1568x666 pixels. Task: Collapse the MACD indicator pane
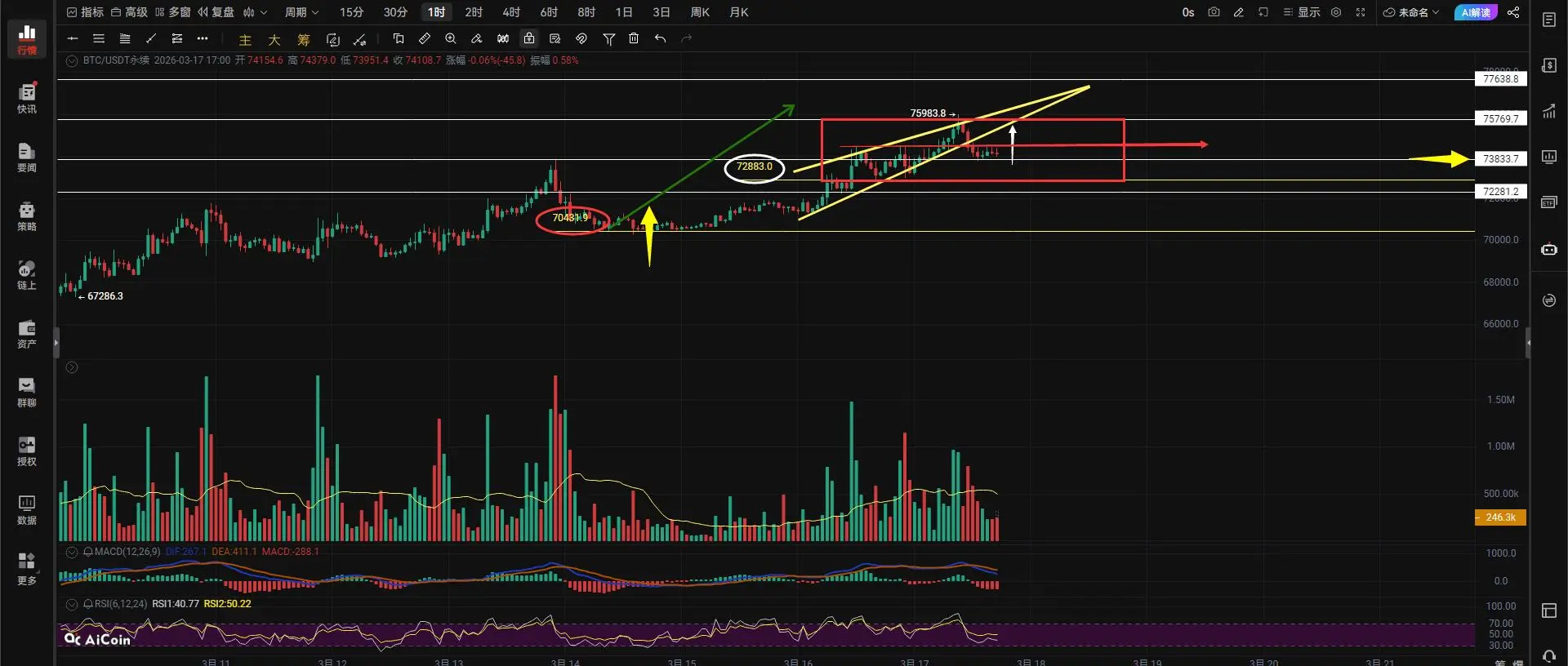[72, 552]
